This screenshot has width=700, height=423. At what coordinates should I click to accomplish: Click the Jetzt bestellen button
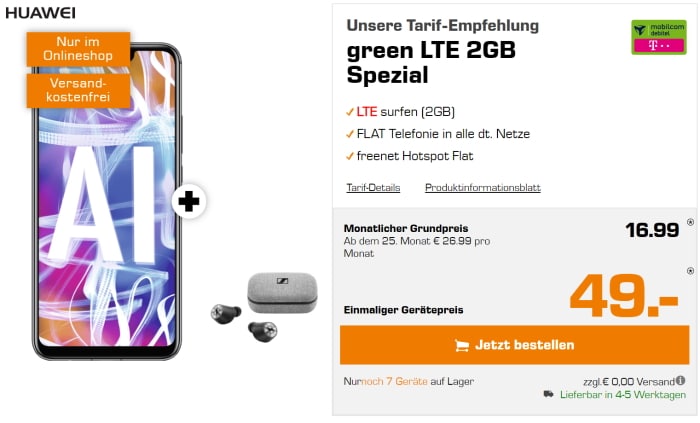pyautogui.click(x=514, y=345)
